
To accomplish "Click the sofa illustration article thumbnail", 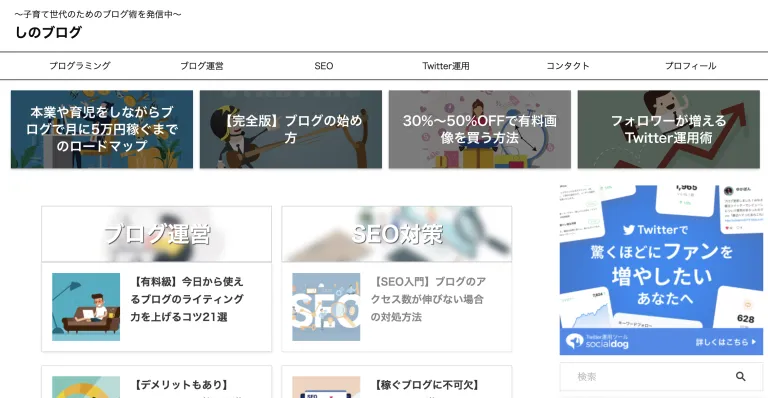I will [86, 307].
